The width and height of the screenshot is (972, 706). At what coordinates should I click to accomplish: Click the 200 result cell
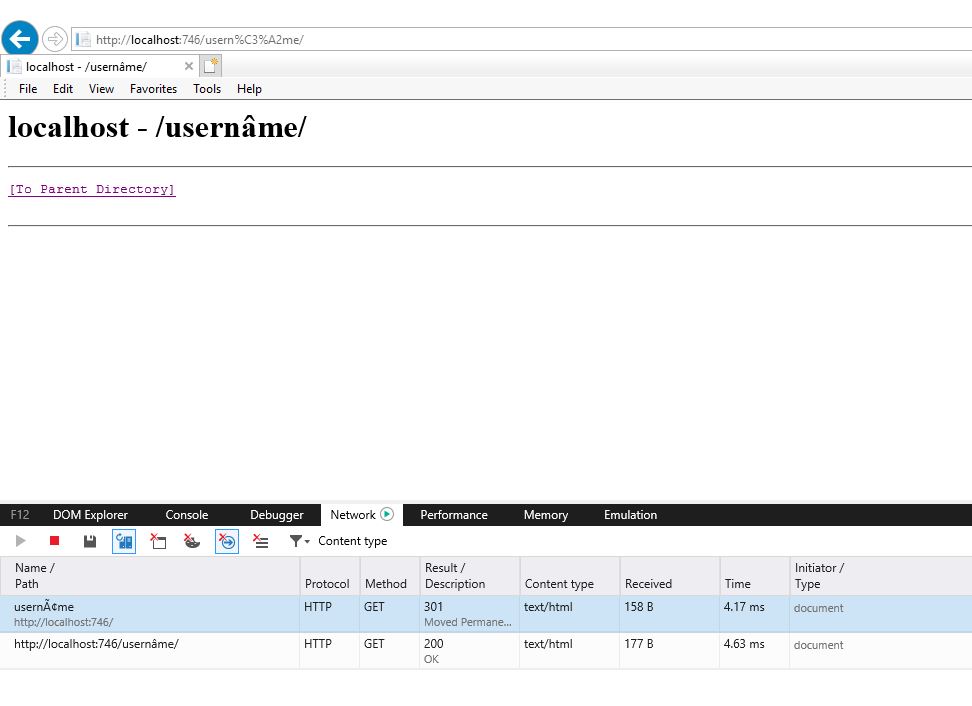[469, 651]
